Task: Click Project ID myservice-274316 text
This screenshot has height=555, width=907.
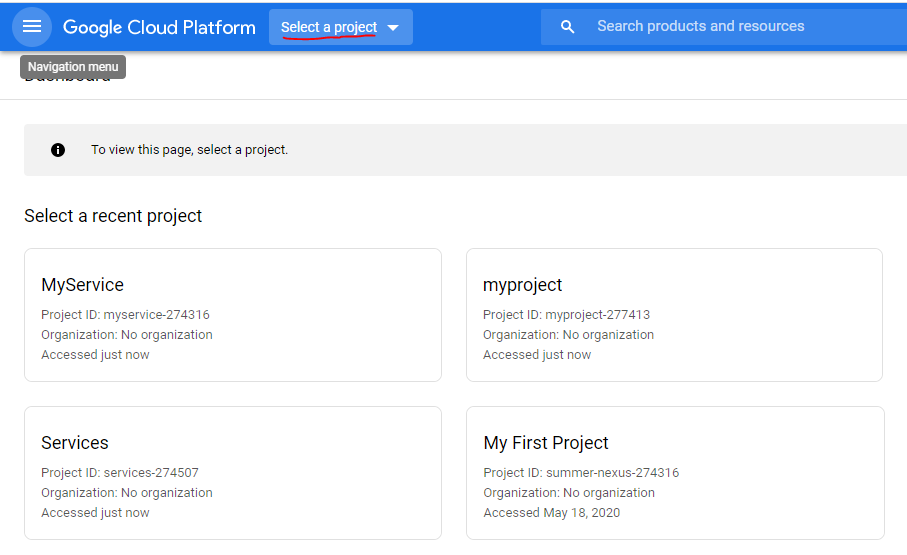Action: pos(125,315)
